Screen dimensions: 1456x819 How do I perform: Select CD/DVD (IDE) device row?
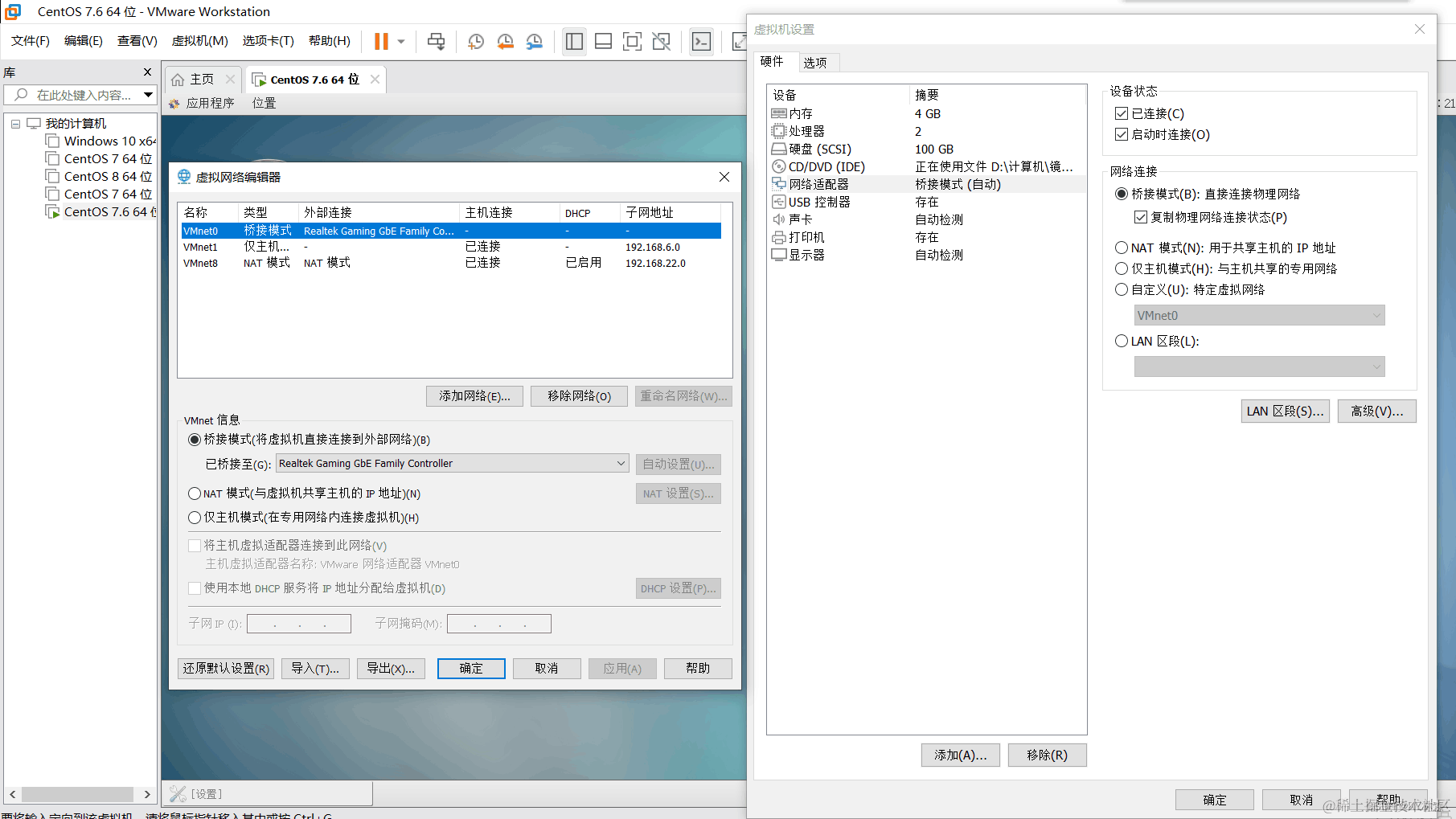[926, 166]
